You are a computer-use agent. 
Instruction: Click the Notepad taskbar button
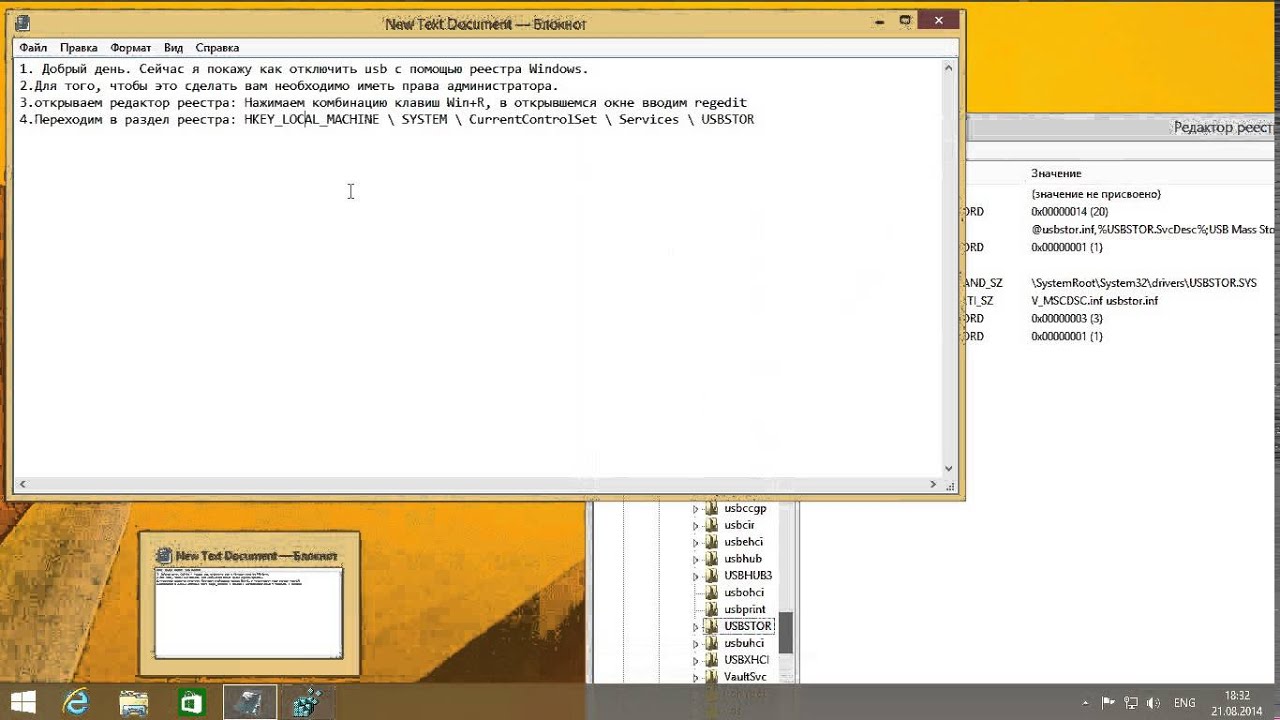pyautogui.click(x=249, y=702)
